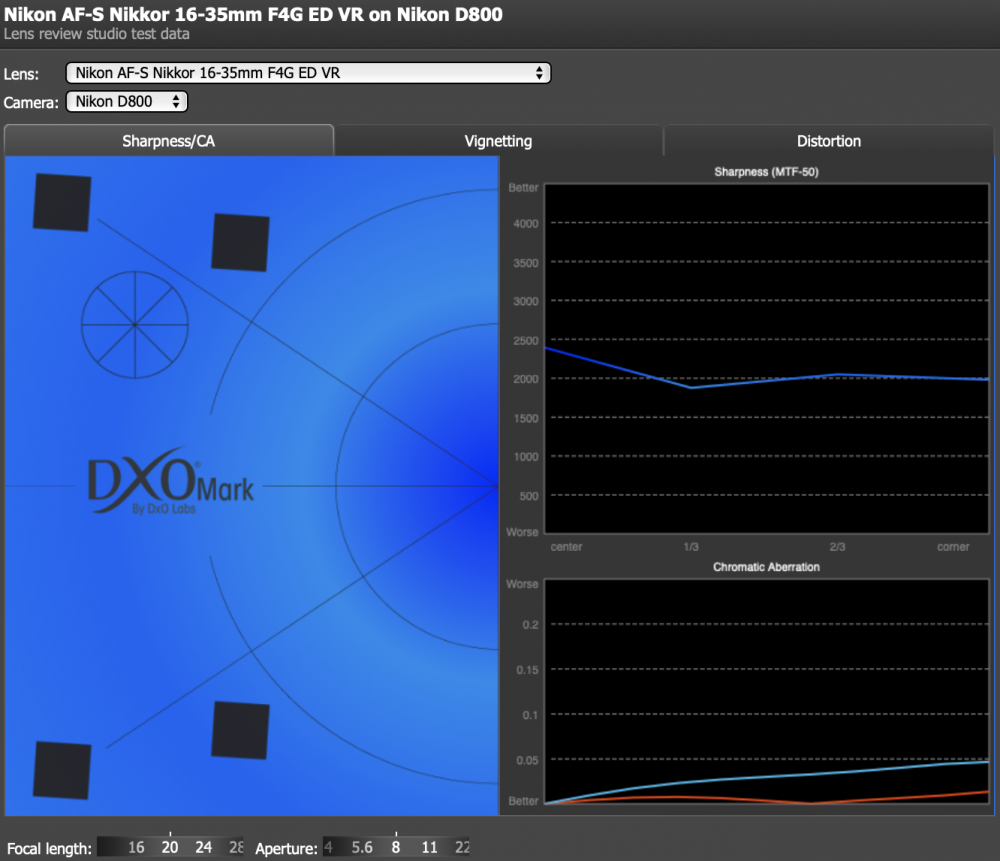Viewport: 1000px width, 861px height.
Task: Click the "2500" sharpness axis value
Action: pyautogui.click(x=526, y=341)
